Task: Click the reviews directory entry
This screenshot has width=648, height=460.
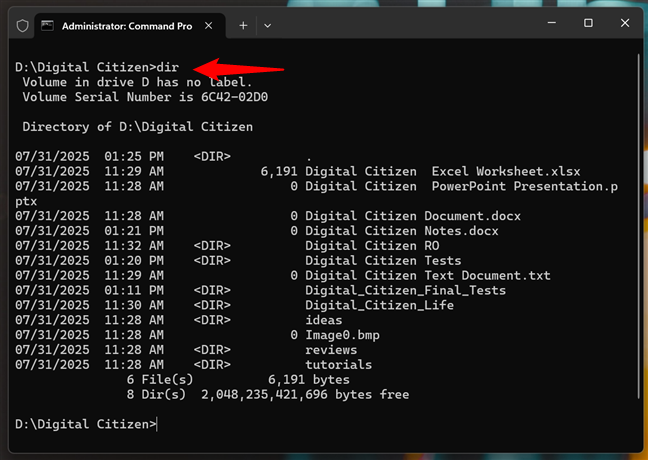Action: click(x=331, y=350)
